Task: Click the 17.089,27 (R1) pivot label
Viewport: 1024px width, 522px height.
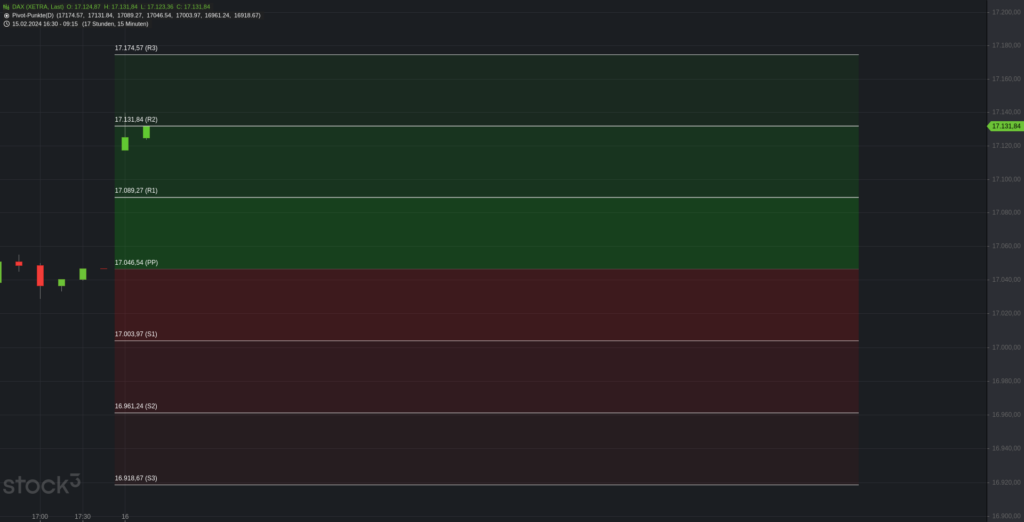Action: [x=136, y=191]
